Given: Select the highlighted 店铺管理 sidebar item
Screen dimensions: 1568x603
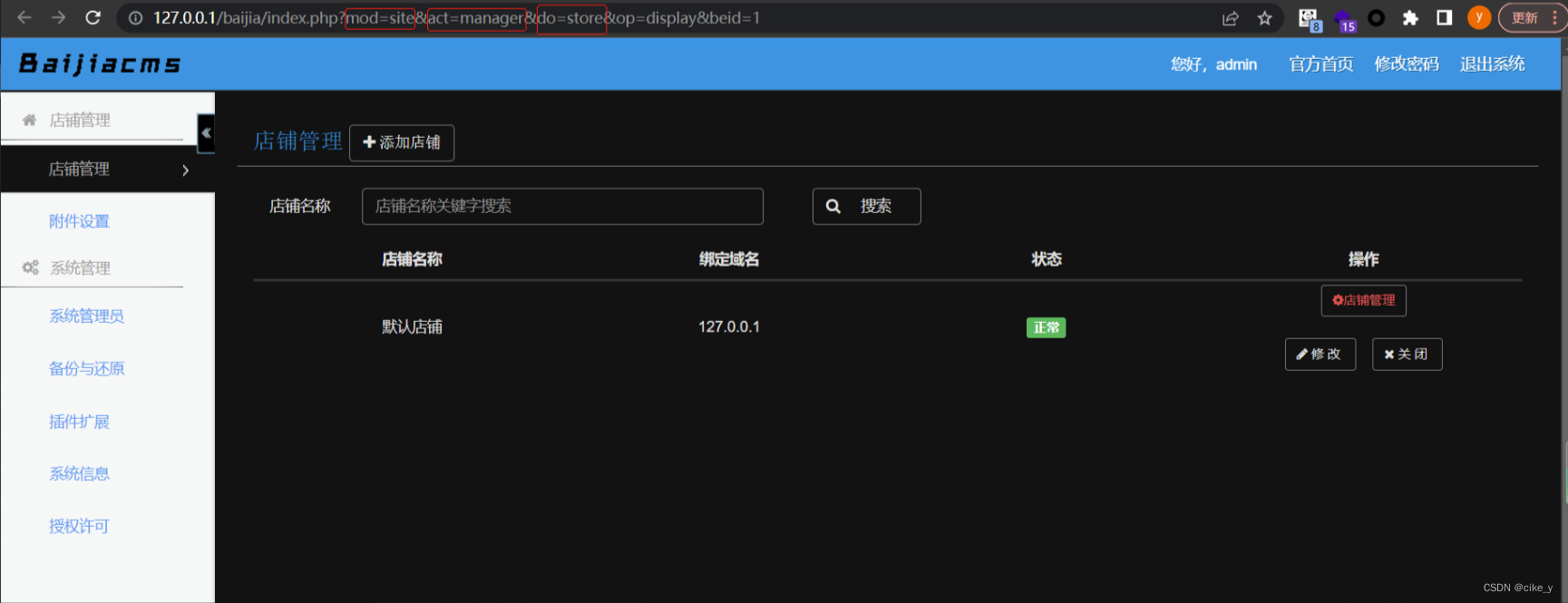Looking at the screenshot, I should coord(107,170).
